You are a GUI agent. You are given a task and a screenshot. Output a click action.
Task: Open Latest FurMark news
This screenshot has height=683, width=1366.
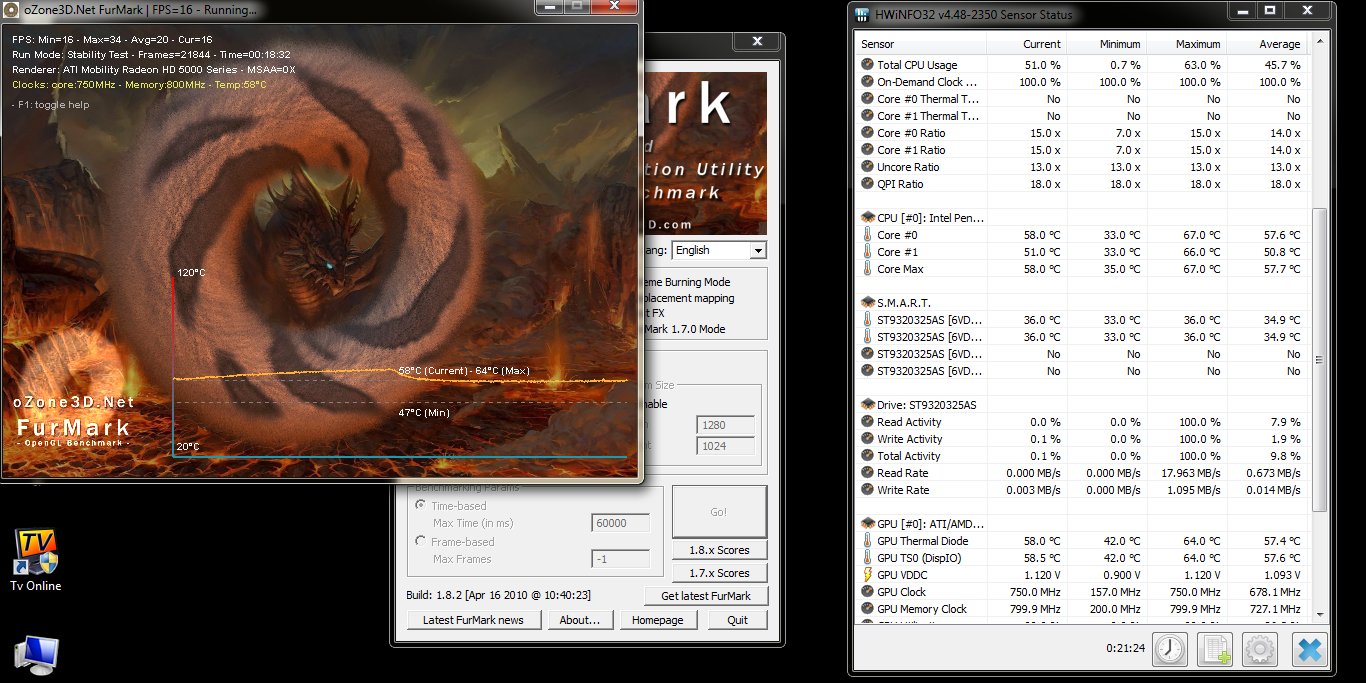[473, 620]
